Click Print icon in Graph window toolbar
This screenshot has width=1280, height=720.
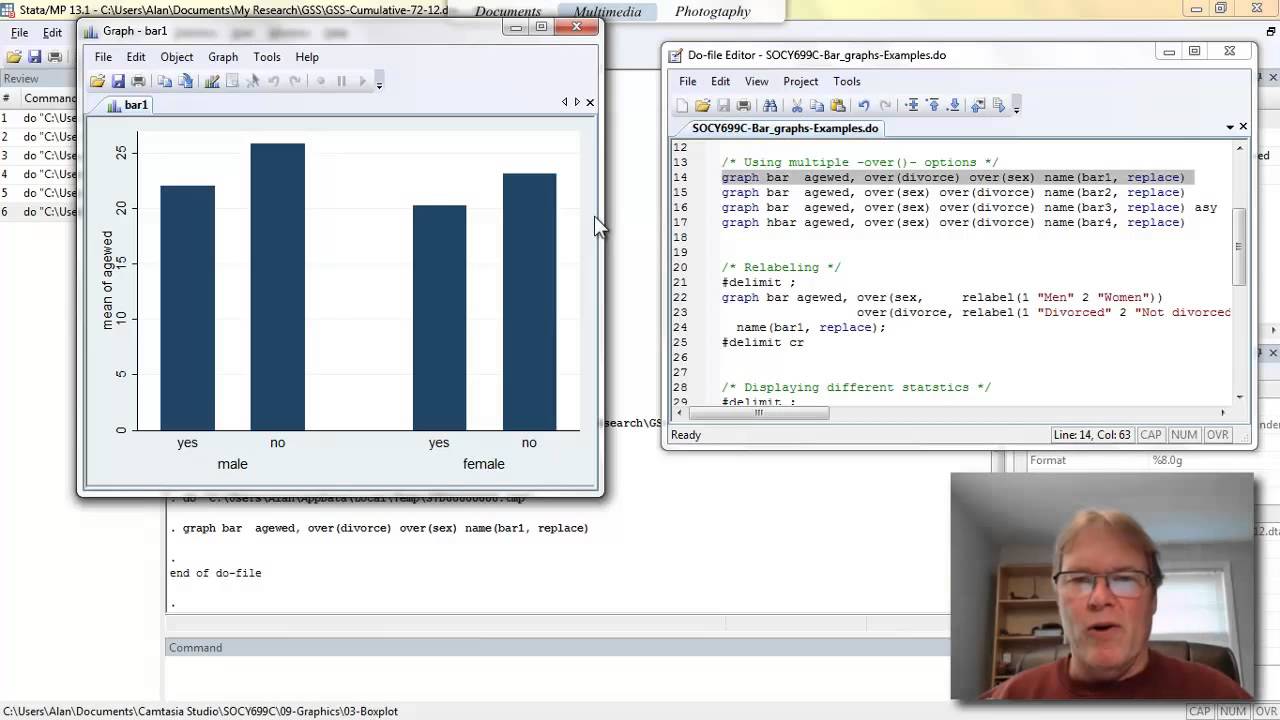tap(138, 81)
